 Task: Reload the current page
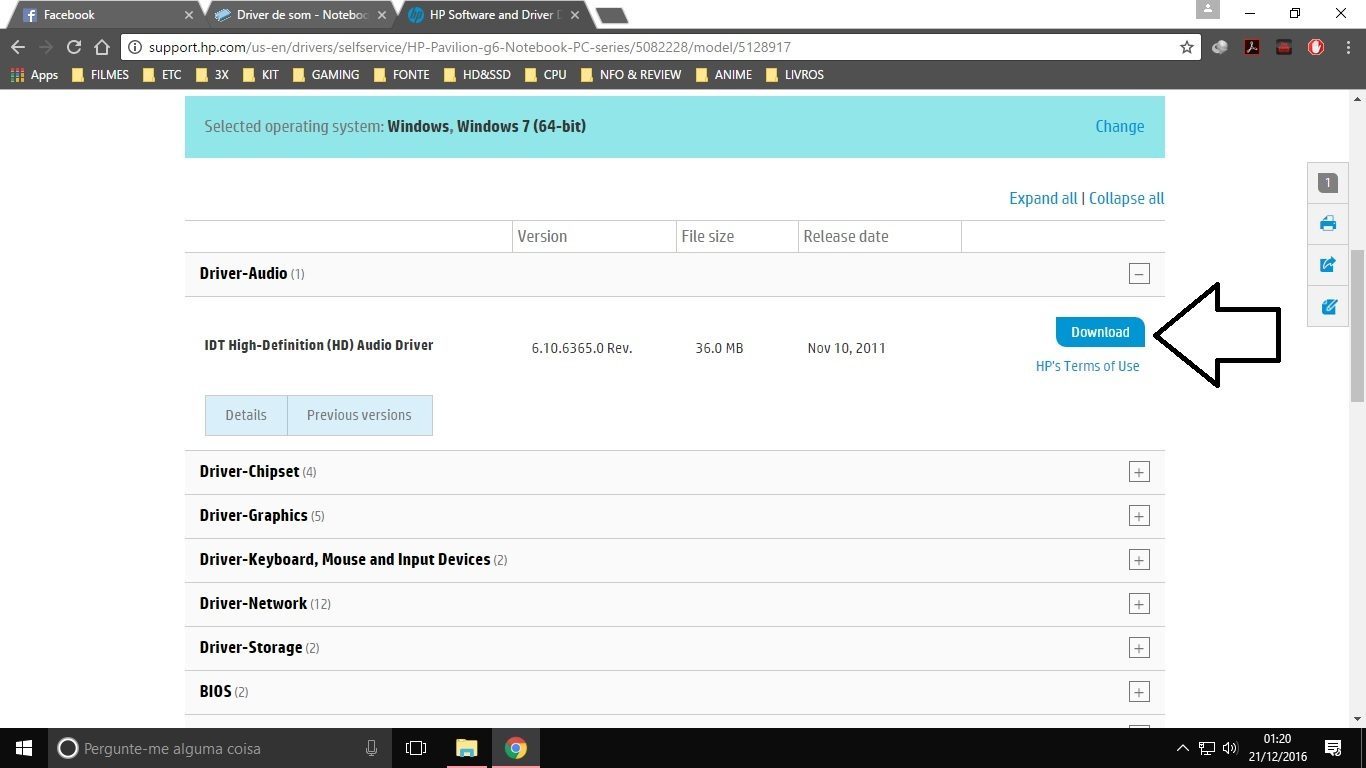click(74, 47)
